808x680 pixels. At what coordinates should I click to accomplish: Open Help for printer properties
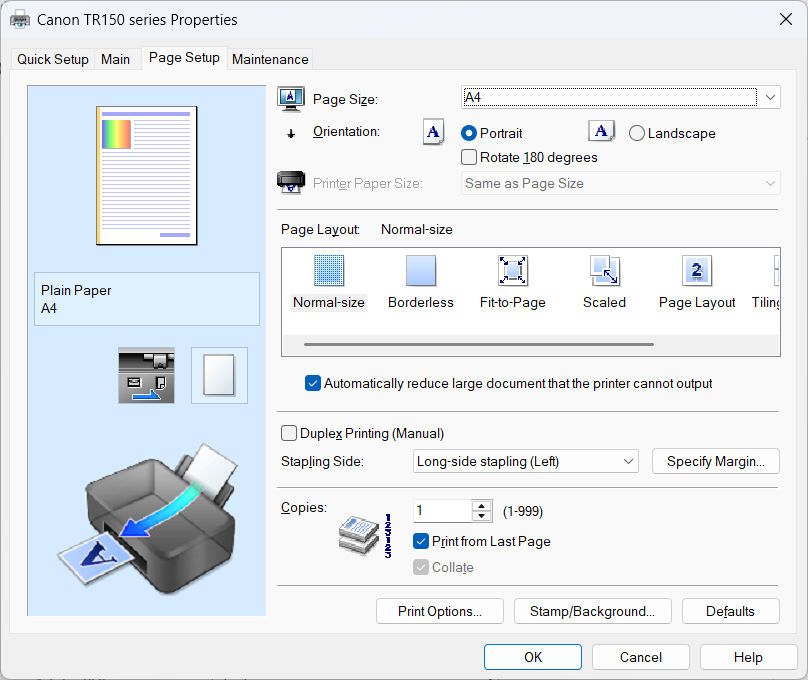(748, 657)
